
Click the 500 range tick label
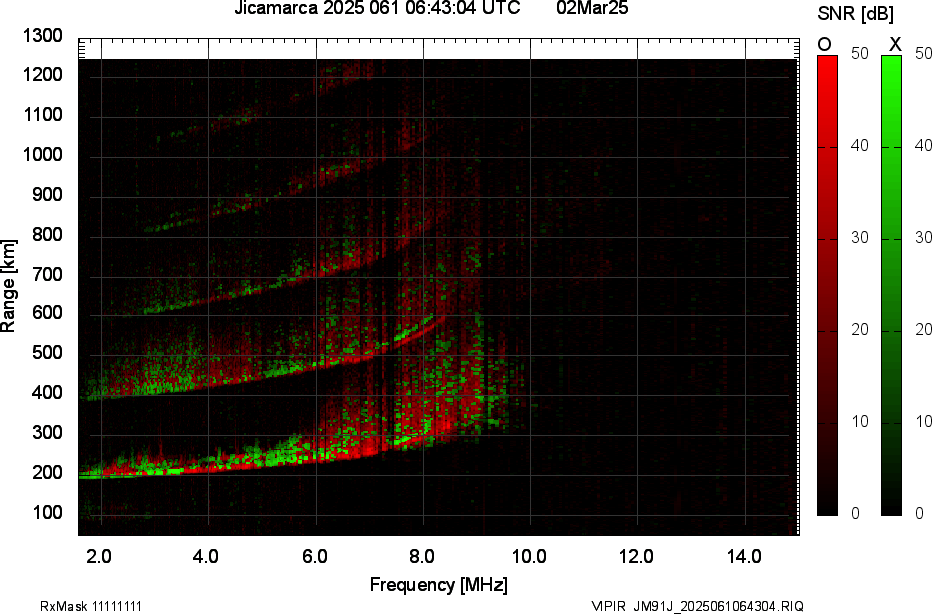pos(47,352)
